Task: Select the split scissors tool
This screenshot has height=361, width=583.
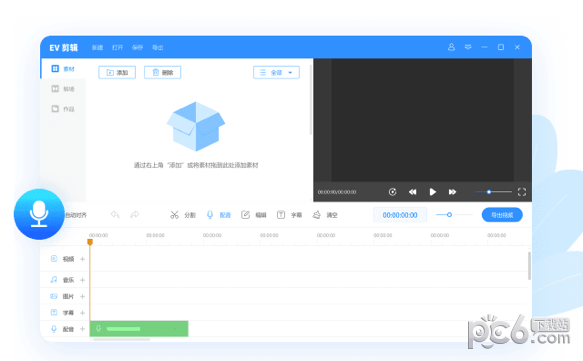Action: [x=183, y=215]
